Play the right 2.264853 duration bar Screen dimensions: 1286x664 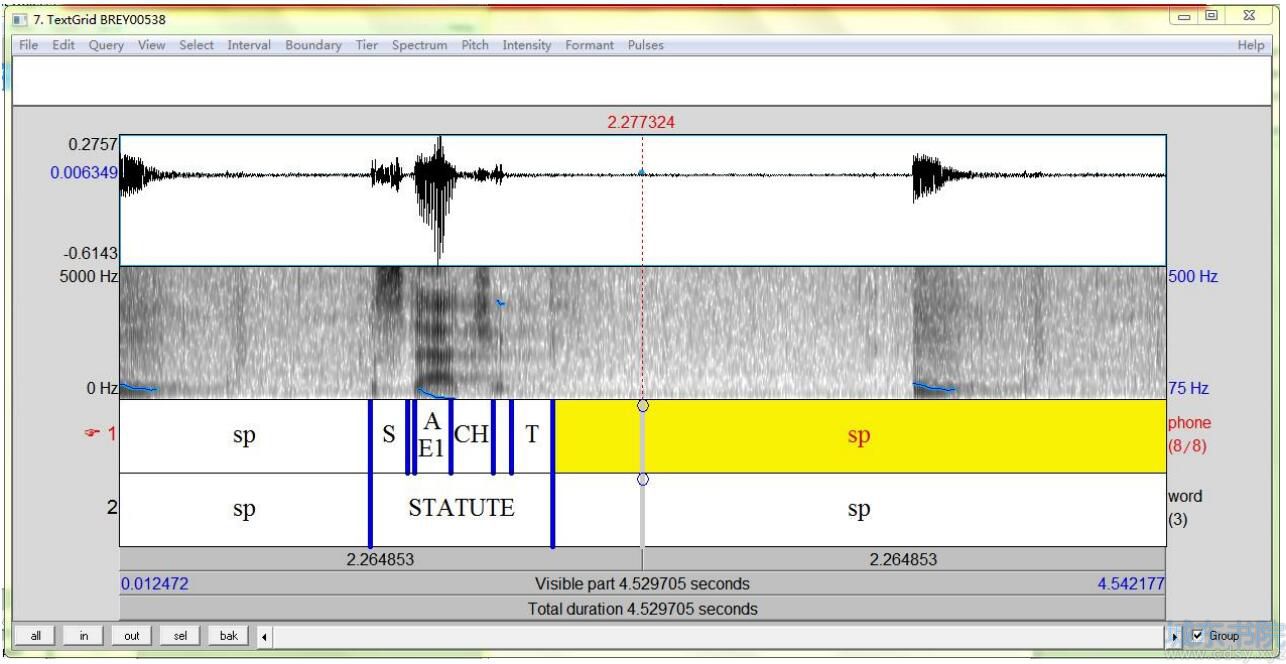point(904,559)
